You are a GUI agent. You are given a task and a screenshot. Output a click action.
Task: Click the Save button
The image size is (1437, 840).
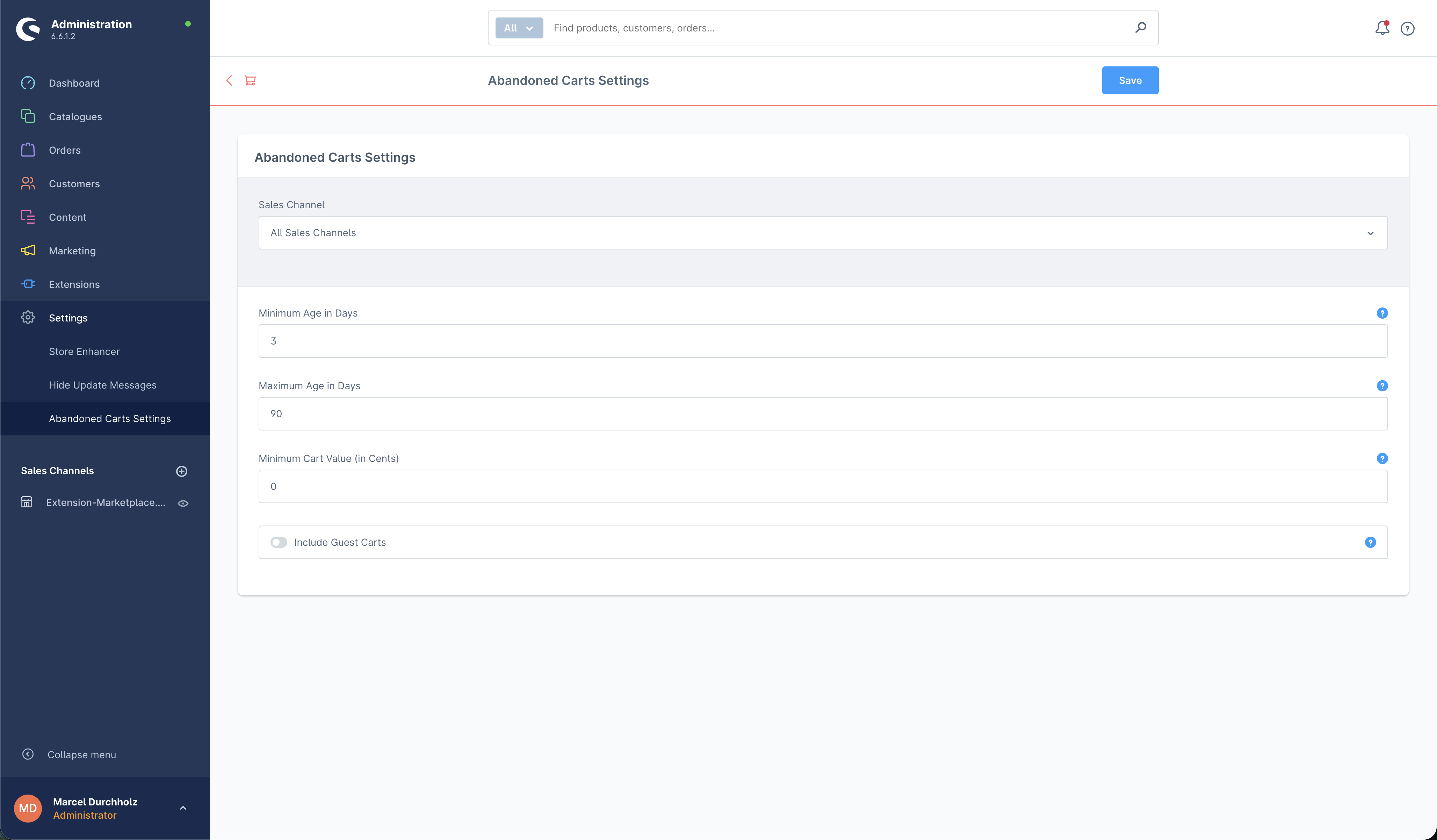[1129, 80]
